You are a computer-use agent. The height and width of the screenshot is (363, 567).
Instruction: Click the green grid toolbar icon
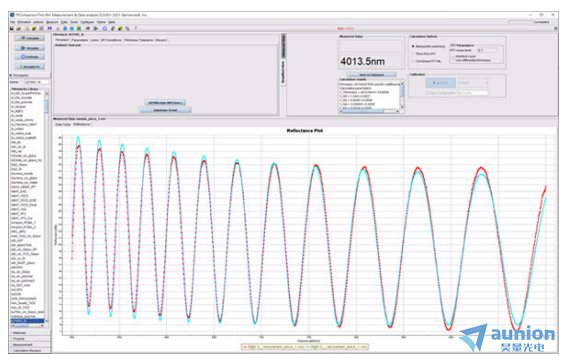[79, 28]
